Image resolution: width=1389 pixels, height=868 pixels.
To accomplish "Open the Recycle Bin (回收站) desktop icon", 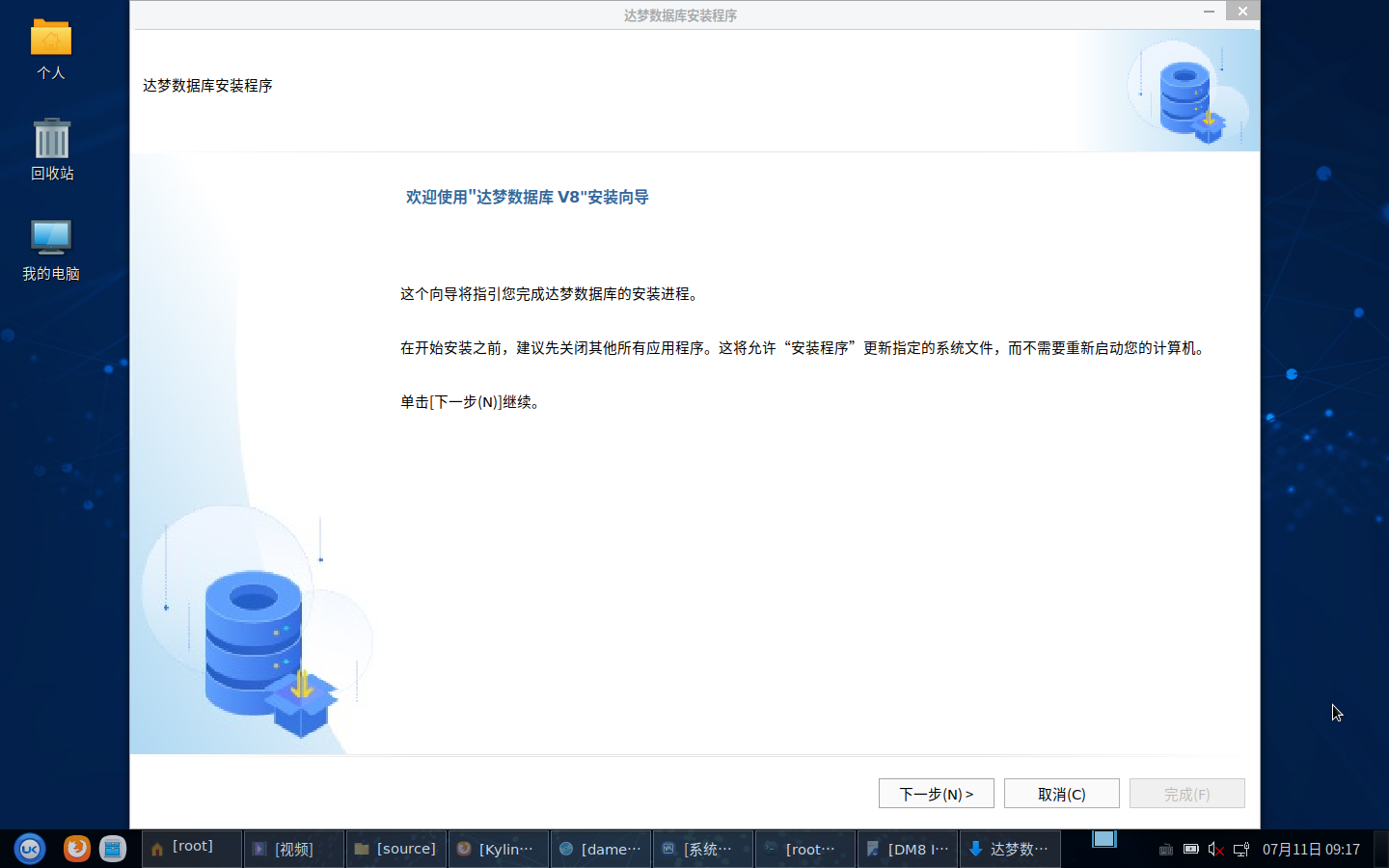I will (52, 149).
